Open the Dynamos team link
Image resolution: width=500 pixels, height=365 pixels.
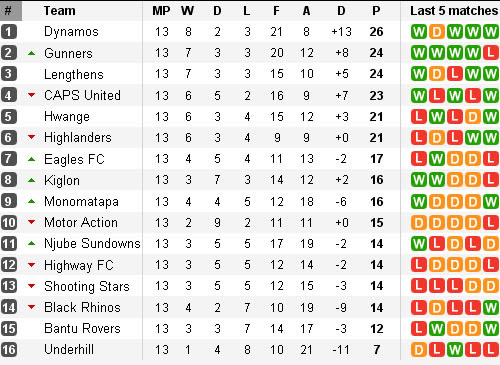tap(71, 32)
